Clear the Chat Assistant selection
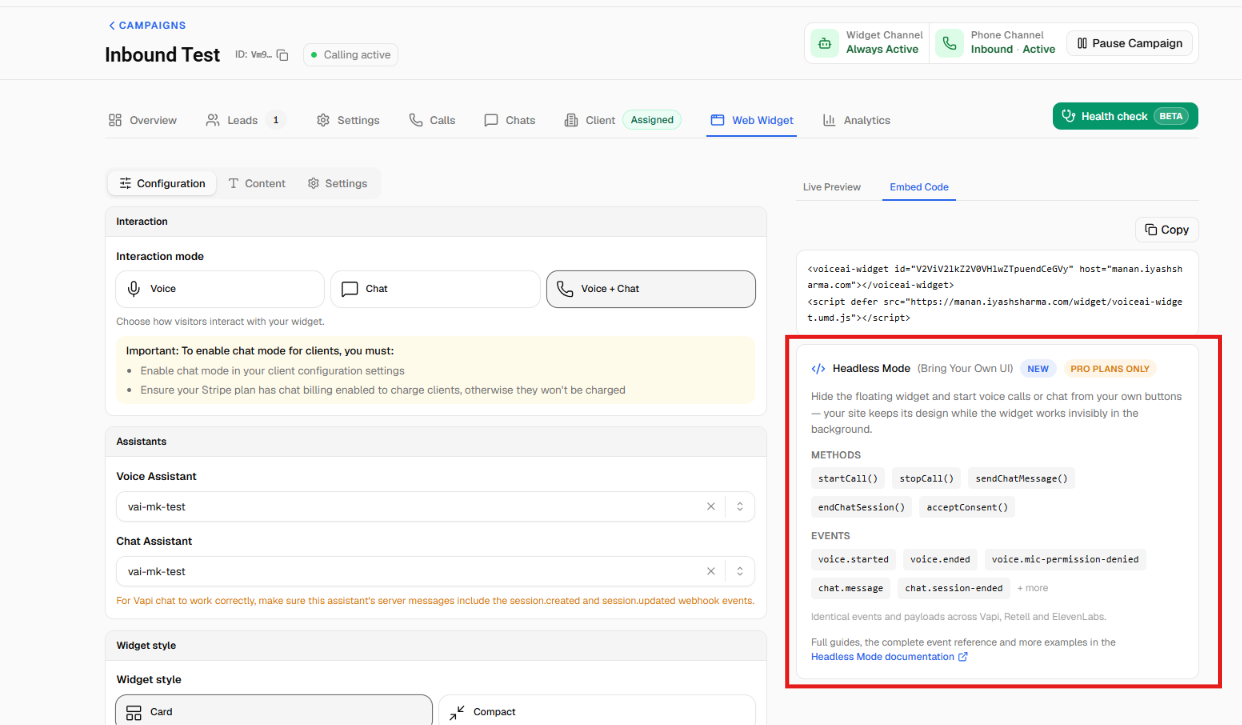1242x725 pixels. 711,572
